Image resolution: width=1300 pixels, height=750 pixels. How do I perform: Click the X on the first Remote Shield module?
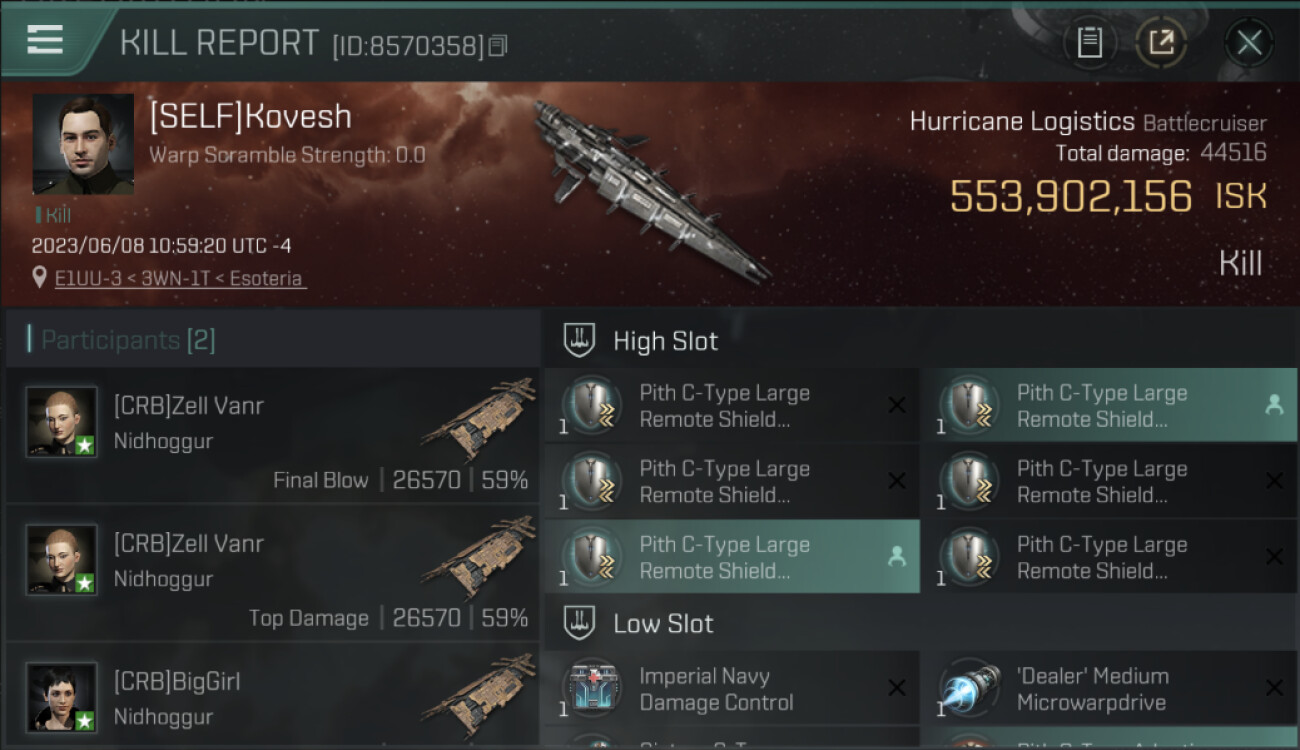point(897,405)
